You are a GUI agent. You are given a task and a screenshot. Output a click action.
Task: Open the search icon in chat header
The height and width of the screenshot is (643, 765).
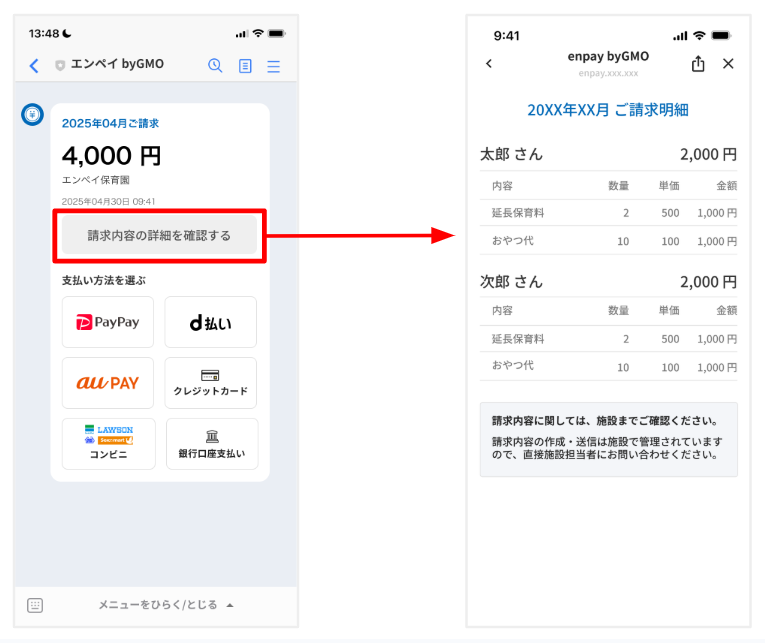215,65
